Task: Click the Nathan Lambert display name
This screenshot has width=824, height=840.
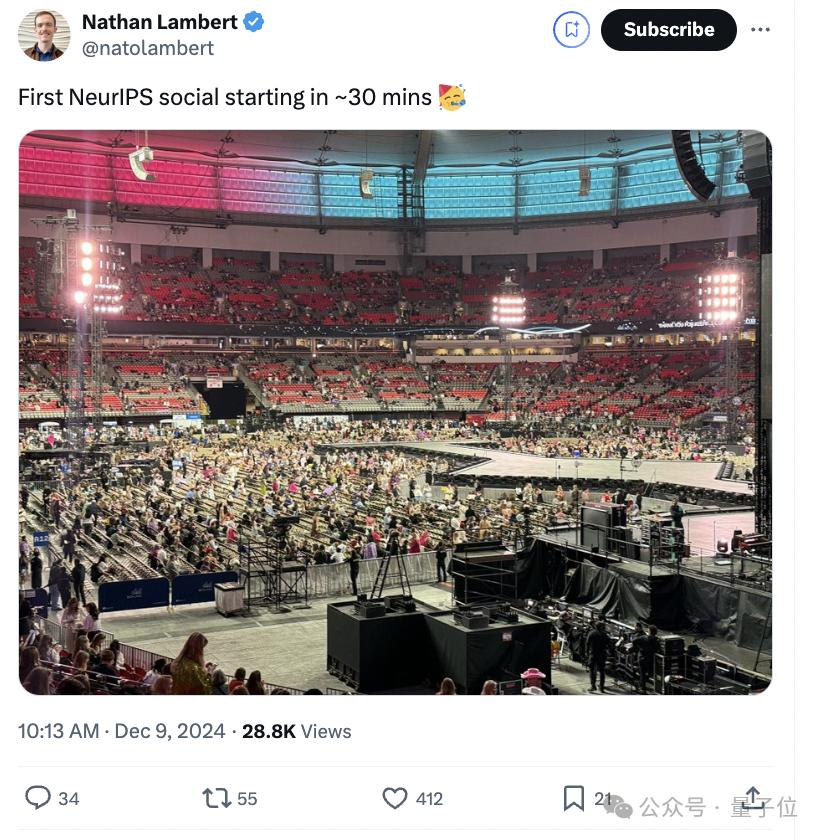Action: [x=159, y=22]
